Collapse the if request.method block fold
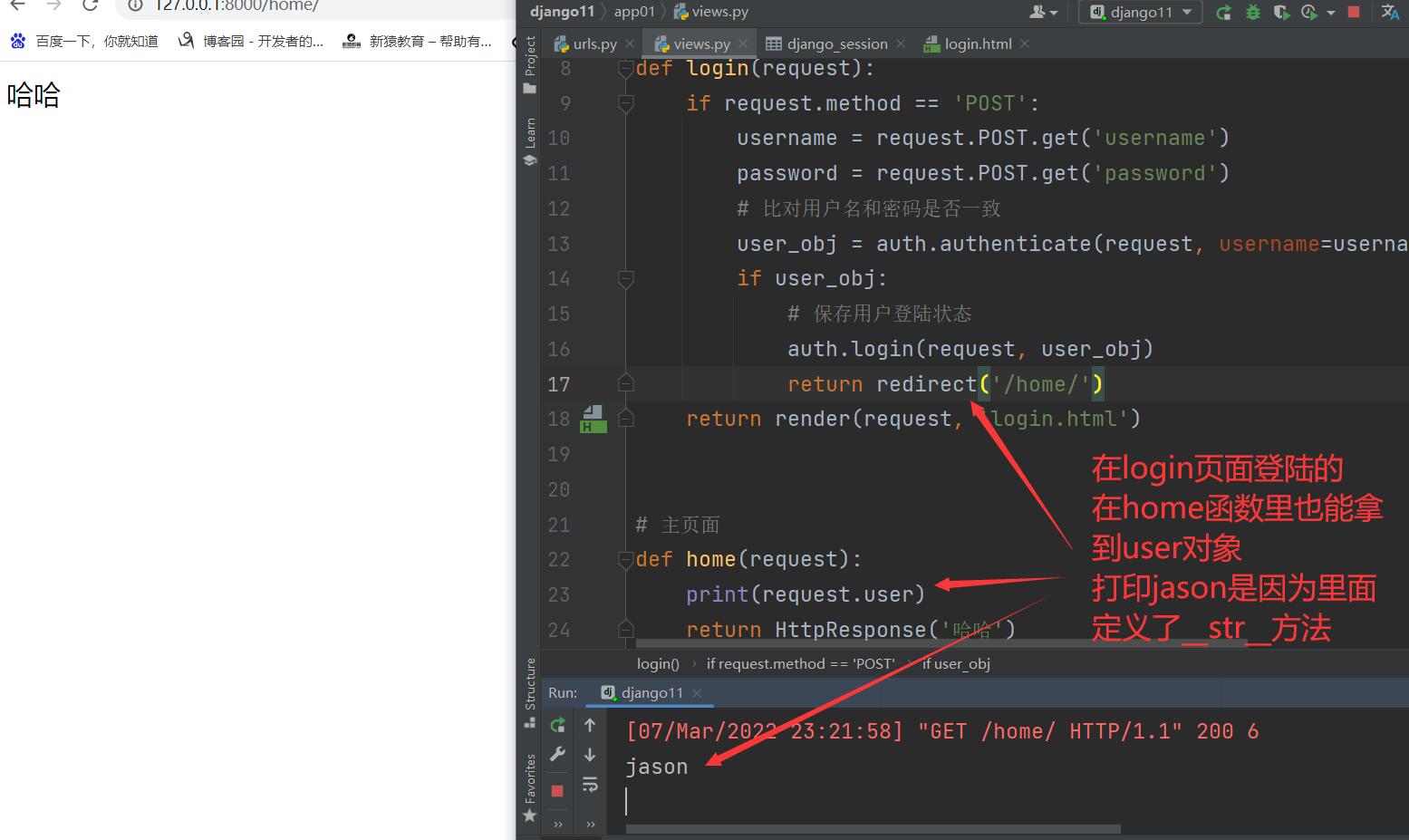Screen dimensions: 1409x840 point(625,104)
